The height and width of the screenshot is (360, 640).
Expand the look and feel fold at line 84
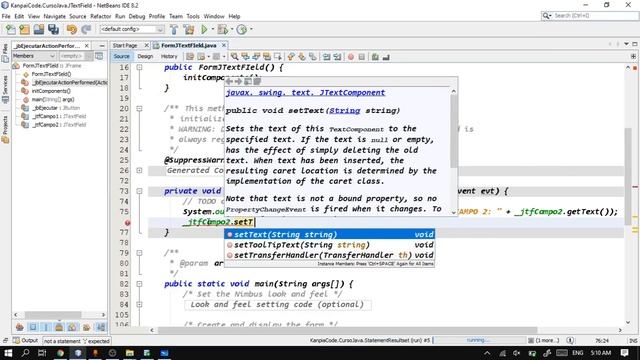click(139, 304)
